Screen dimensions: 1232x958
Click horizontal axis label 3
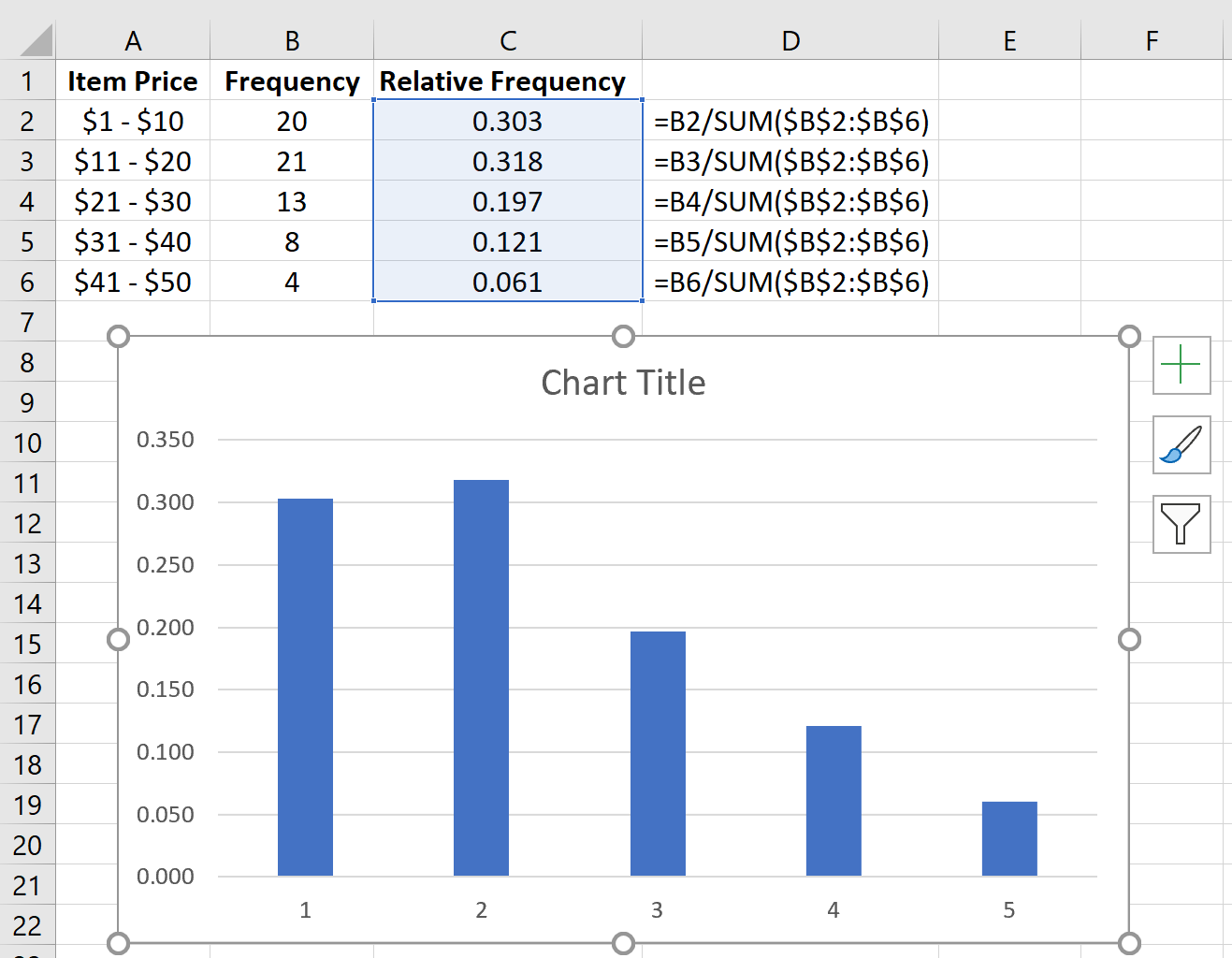[x=657, y=910]
